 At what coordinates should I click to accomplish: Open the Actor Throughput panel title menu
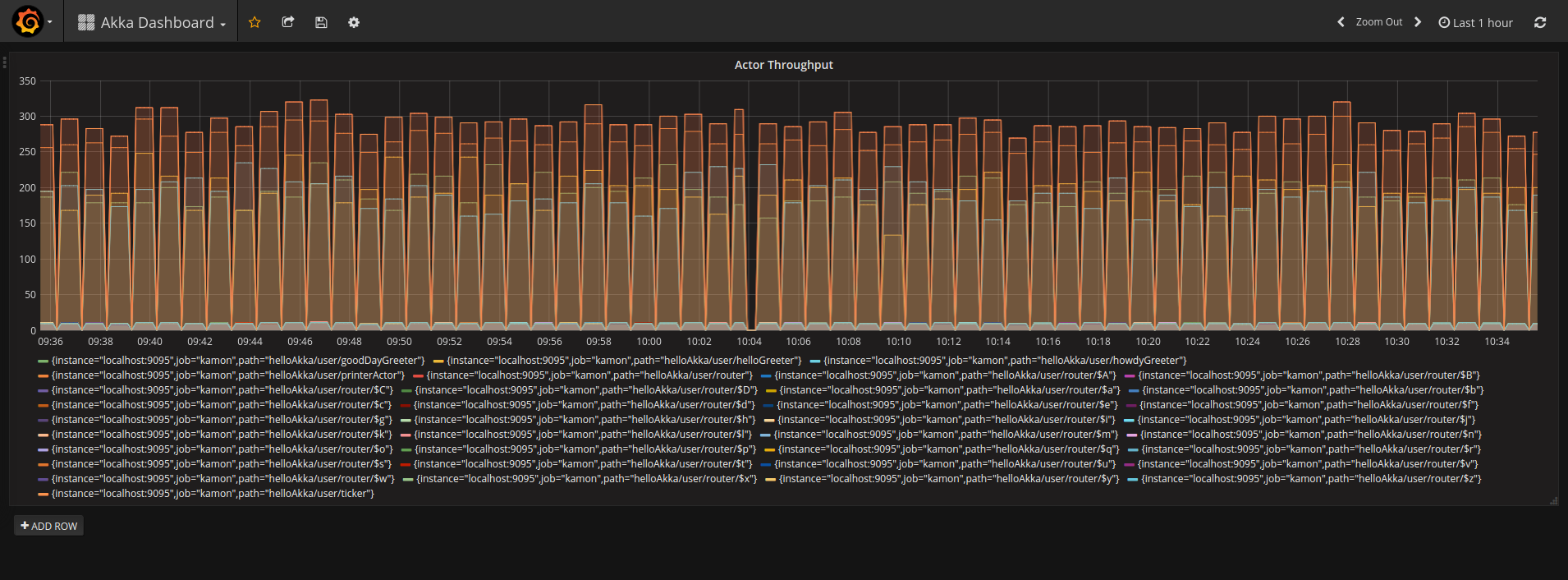point(783,65)
